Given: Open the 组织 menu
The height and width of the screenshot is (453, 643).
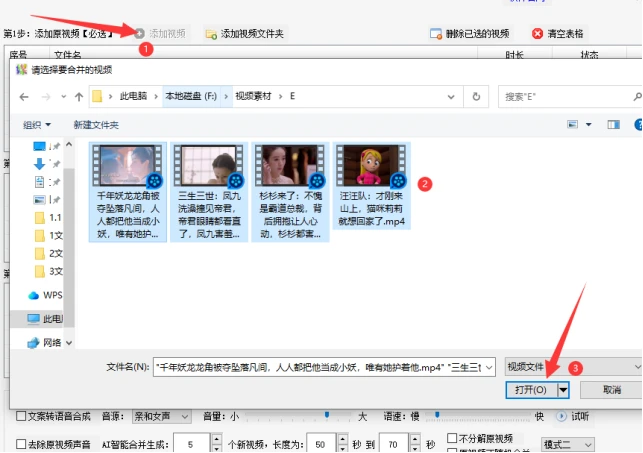Looking at the screenshot, I should (36, 125).
